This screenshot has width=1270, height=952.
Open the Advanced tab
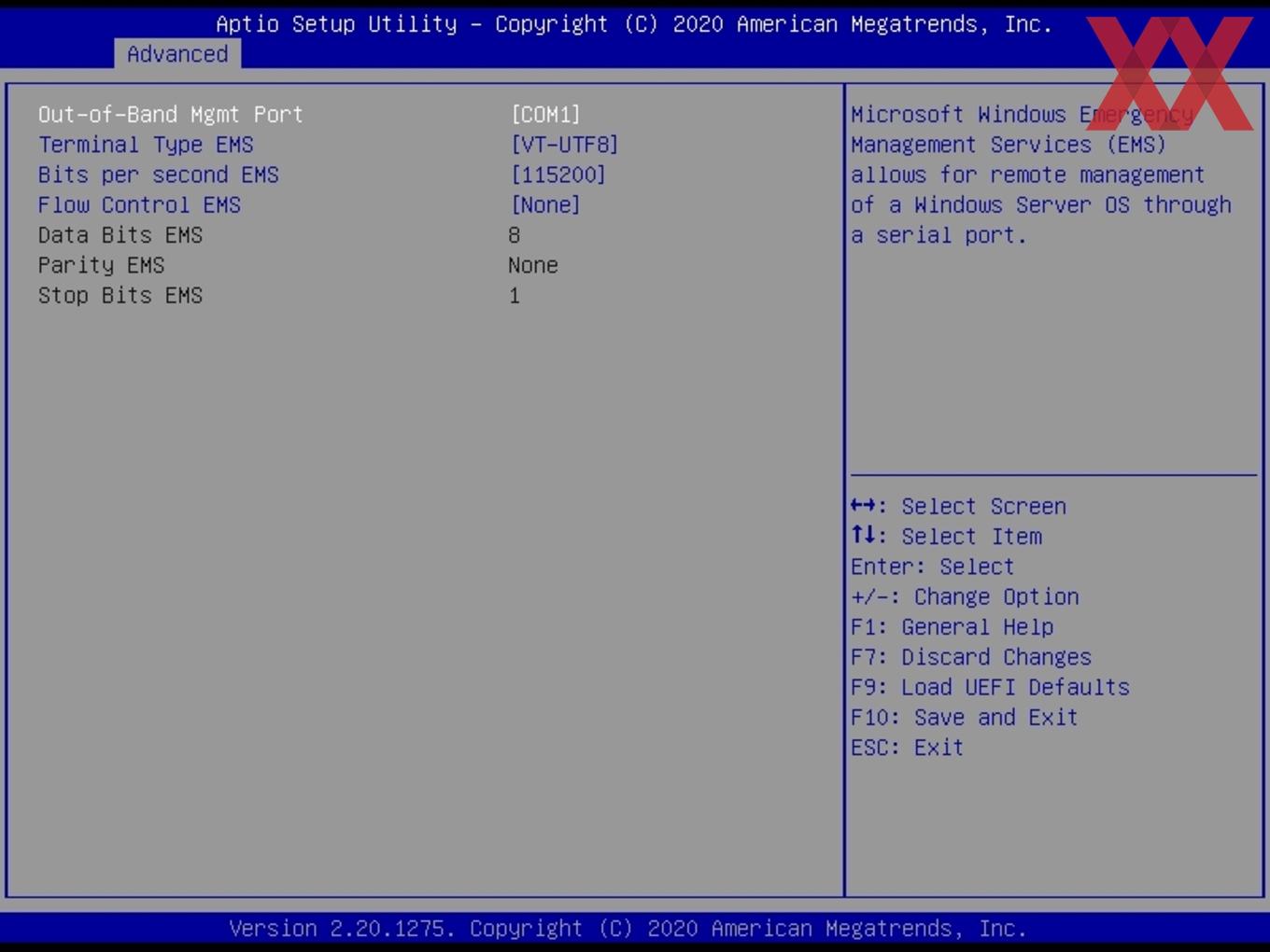(x=177, y=54)
